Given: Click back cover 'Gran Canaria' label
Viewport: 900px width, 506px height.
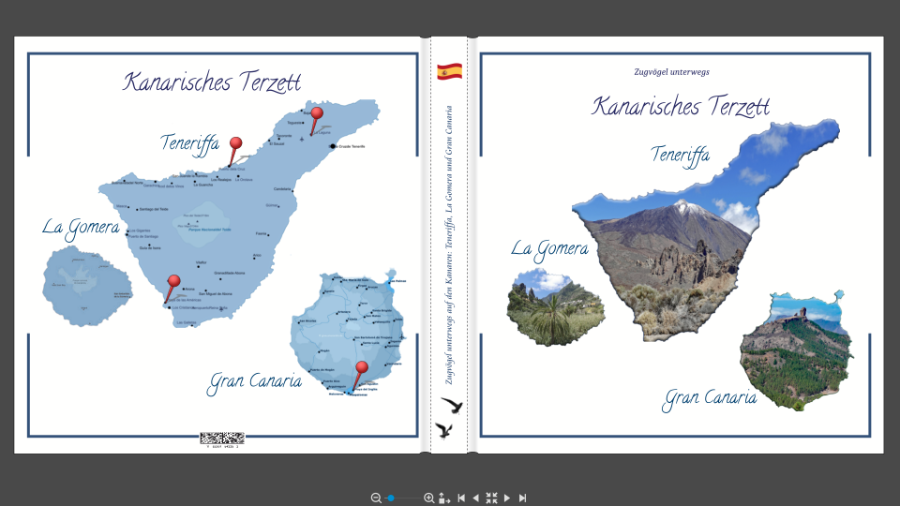Looking at the screenshot, I should 254,383.
